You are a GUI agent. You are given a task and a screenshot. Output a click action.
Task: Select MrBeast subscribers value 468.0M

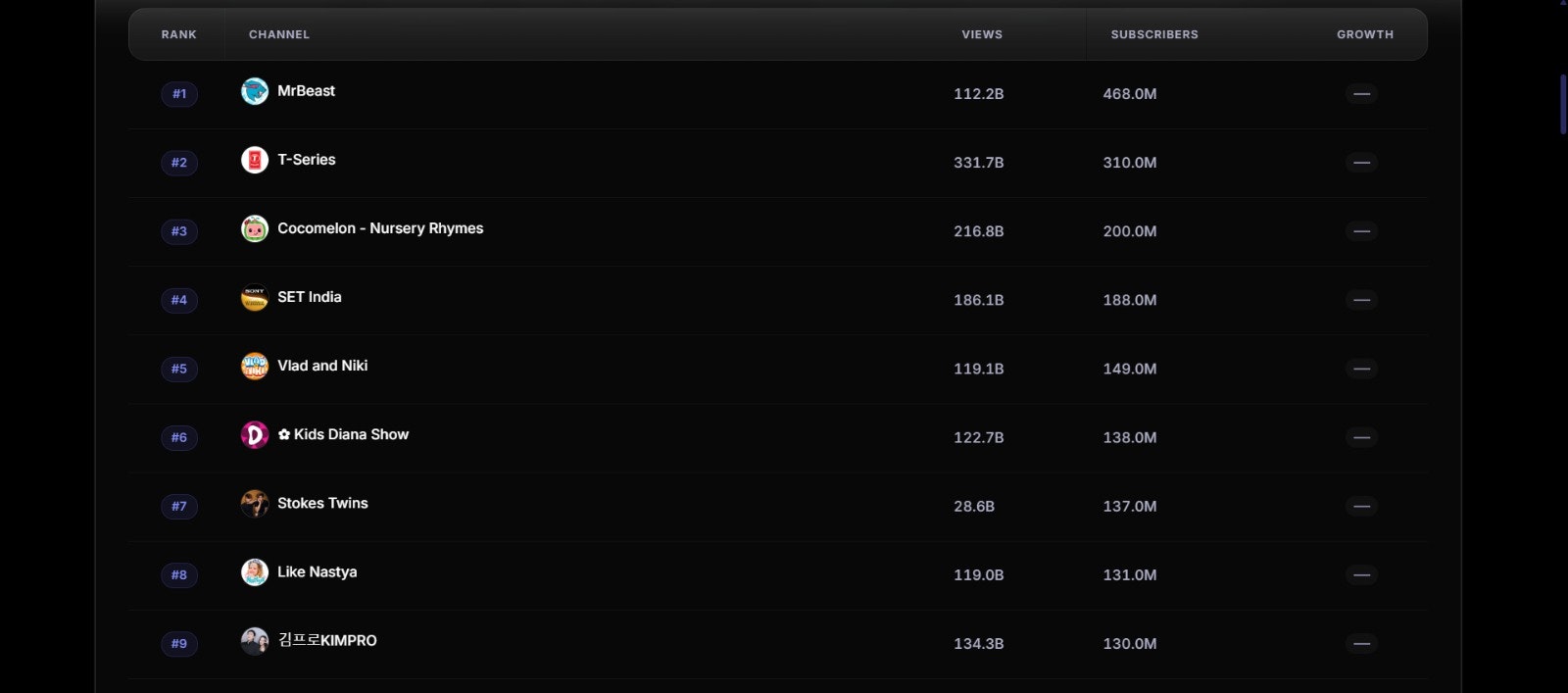(1130, 94)
